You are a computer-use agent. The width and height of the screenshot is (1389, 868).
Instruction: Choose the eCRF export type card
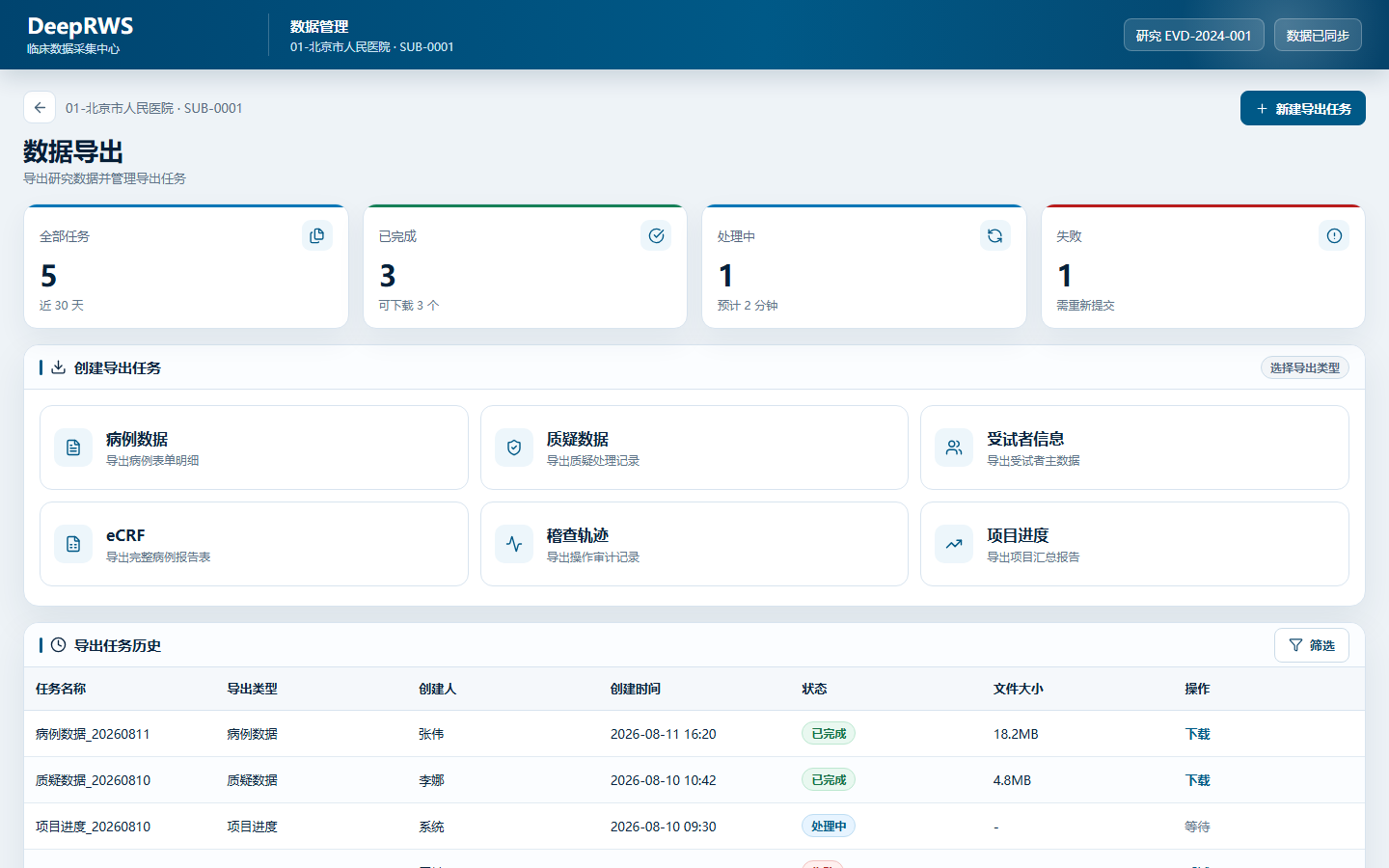254,544
